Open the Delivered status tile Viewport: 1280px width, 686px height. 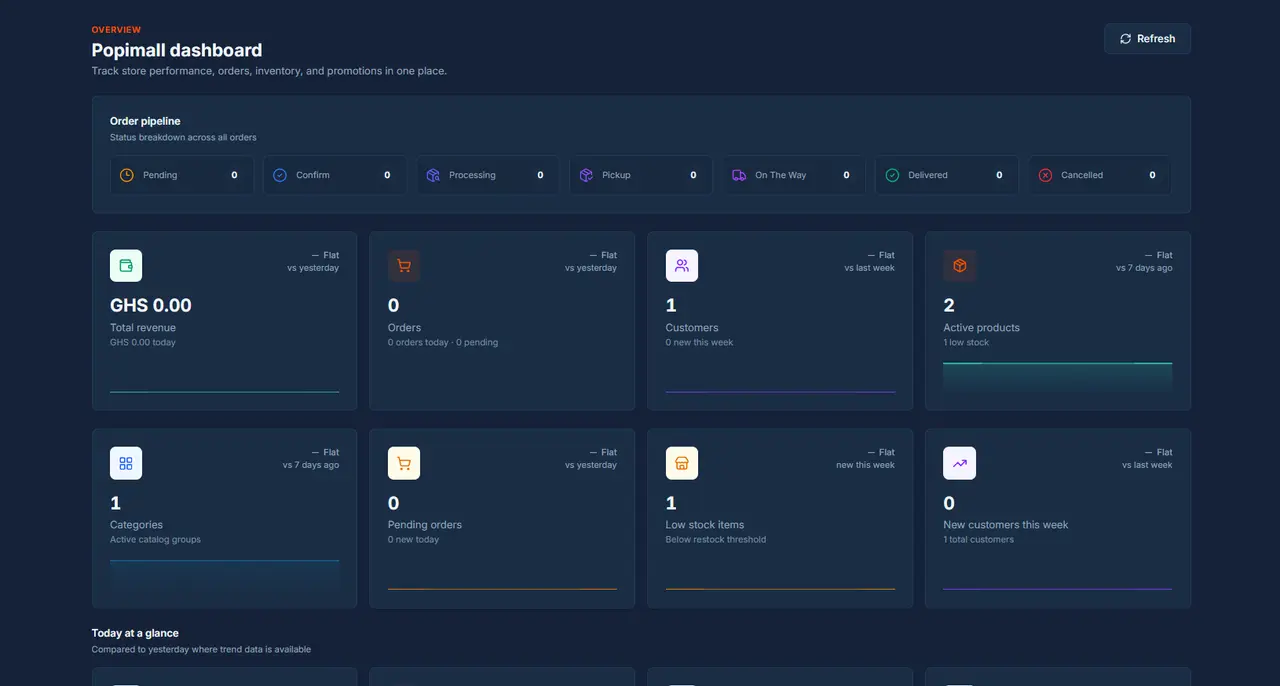pyautogui.click(x=947, y=175)
